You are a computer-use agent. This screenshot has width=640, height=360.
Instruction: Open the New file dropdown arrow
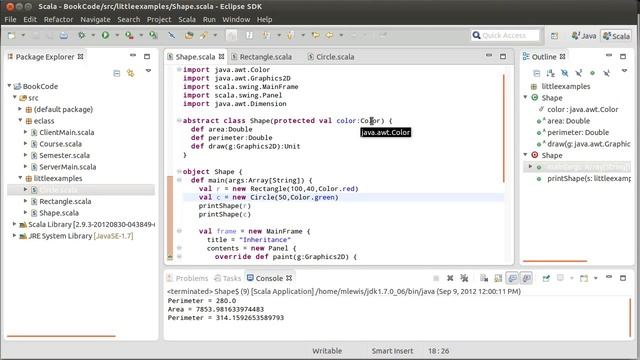click(x=23, y=36)
